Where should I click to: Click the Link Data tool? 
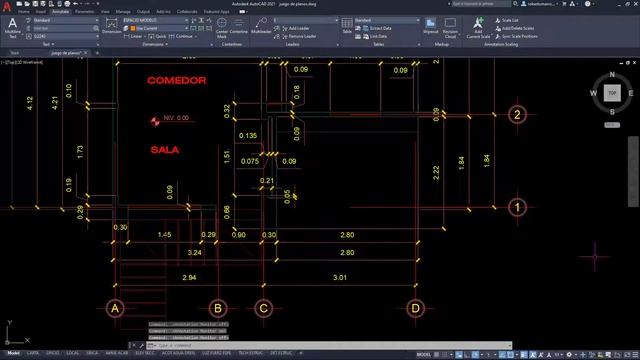pos(374,36)
